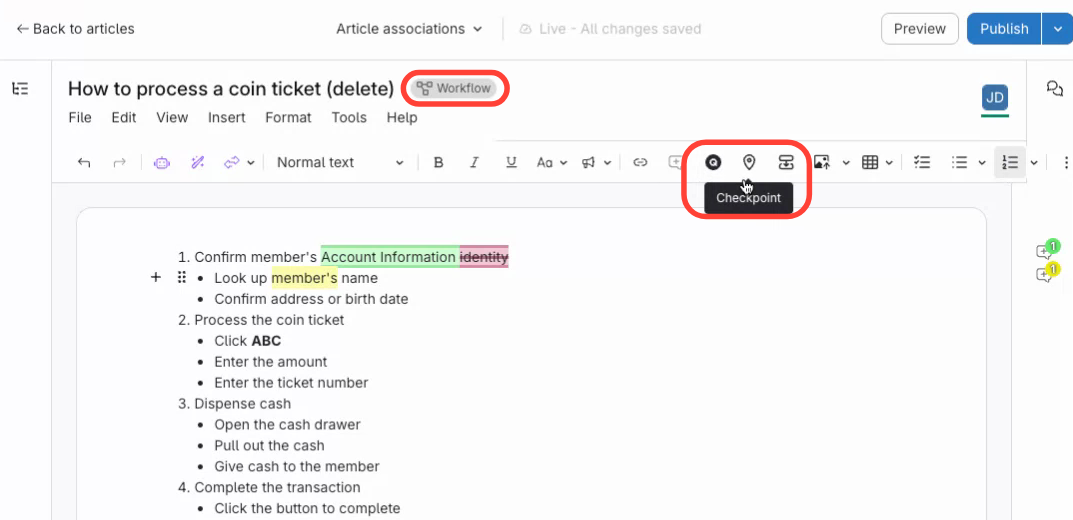
Task: Click the Checkpoint pin icon in toolbar
Action: pyautogui.click(x=749, y=162)
